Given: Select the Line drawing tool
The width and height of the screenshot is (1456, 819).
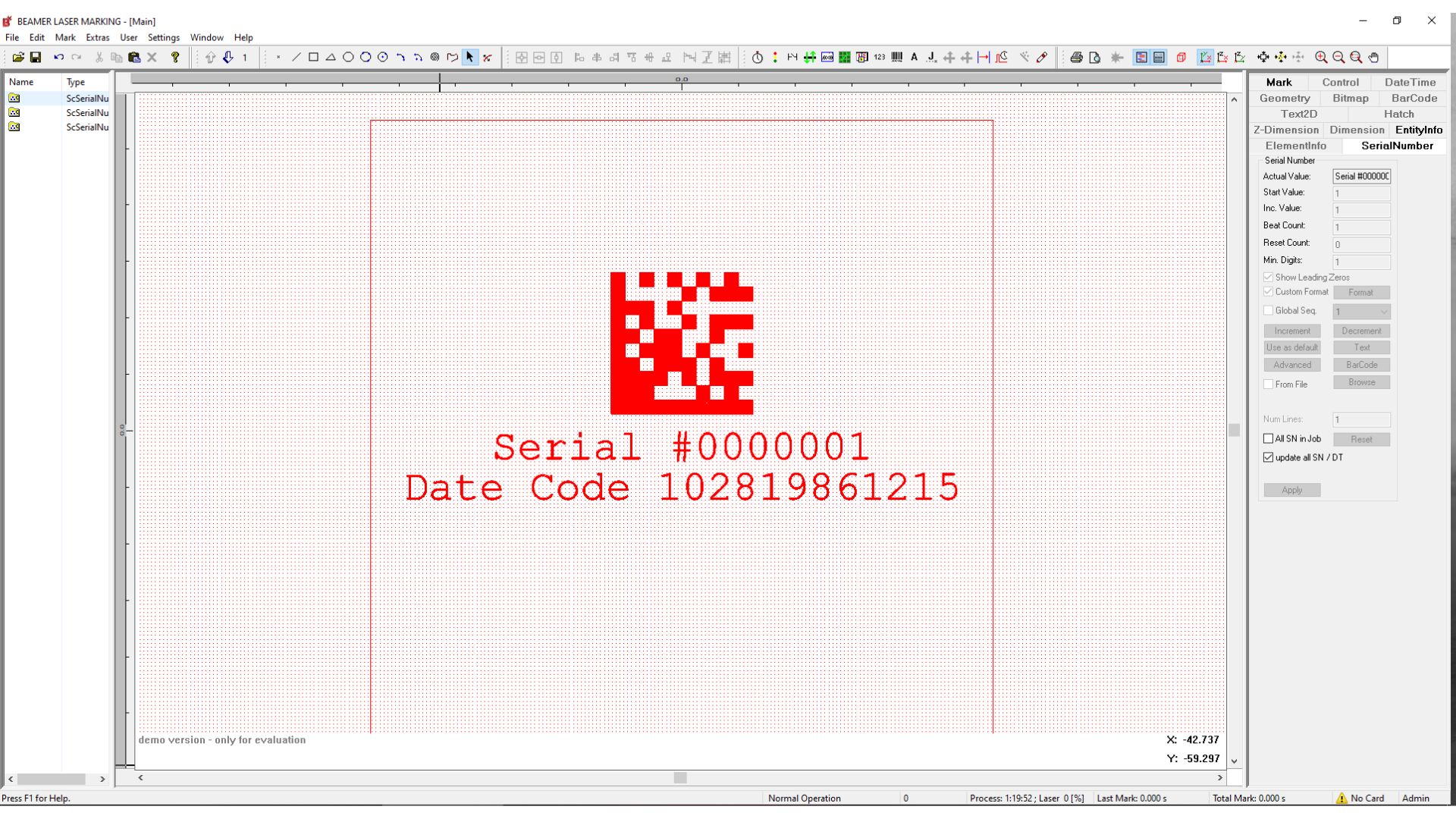Looking at the screenshot, I should (296, 57).
